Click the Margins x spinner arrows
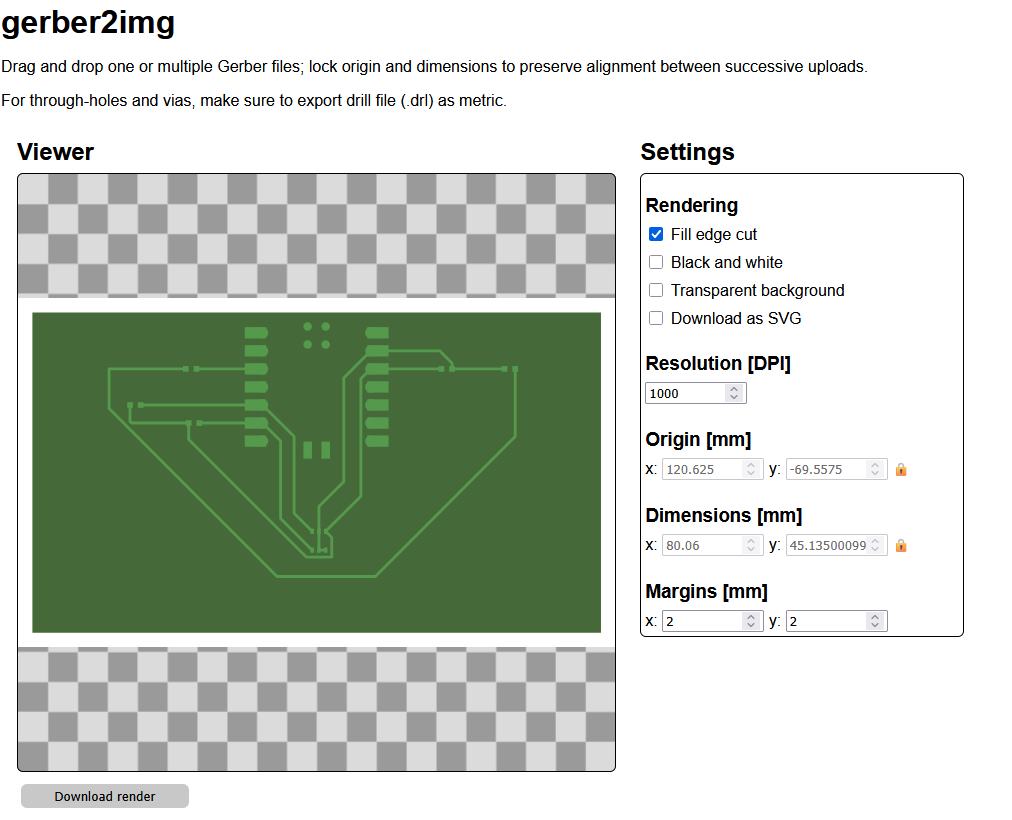This screenshot has height=820, width=1012. click(752, 621)
